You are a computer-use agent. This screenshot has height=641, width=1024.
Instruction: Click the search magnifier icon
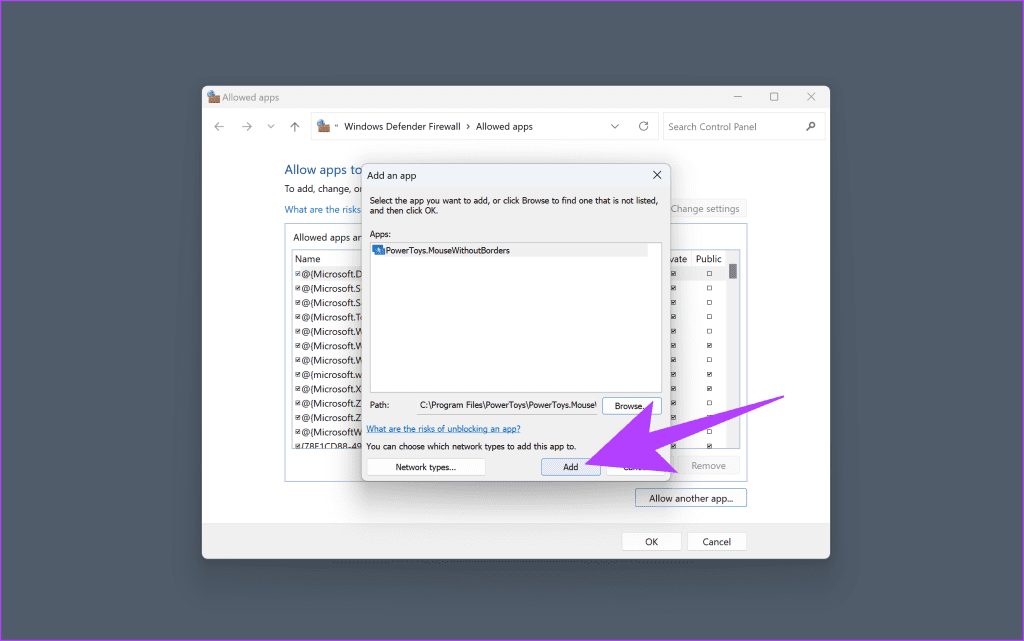tap(811, 126)
